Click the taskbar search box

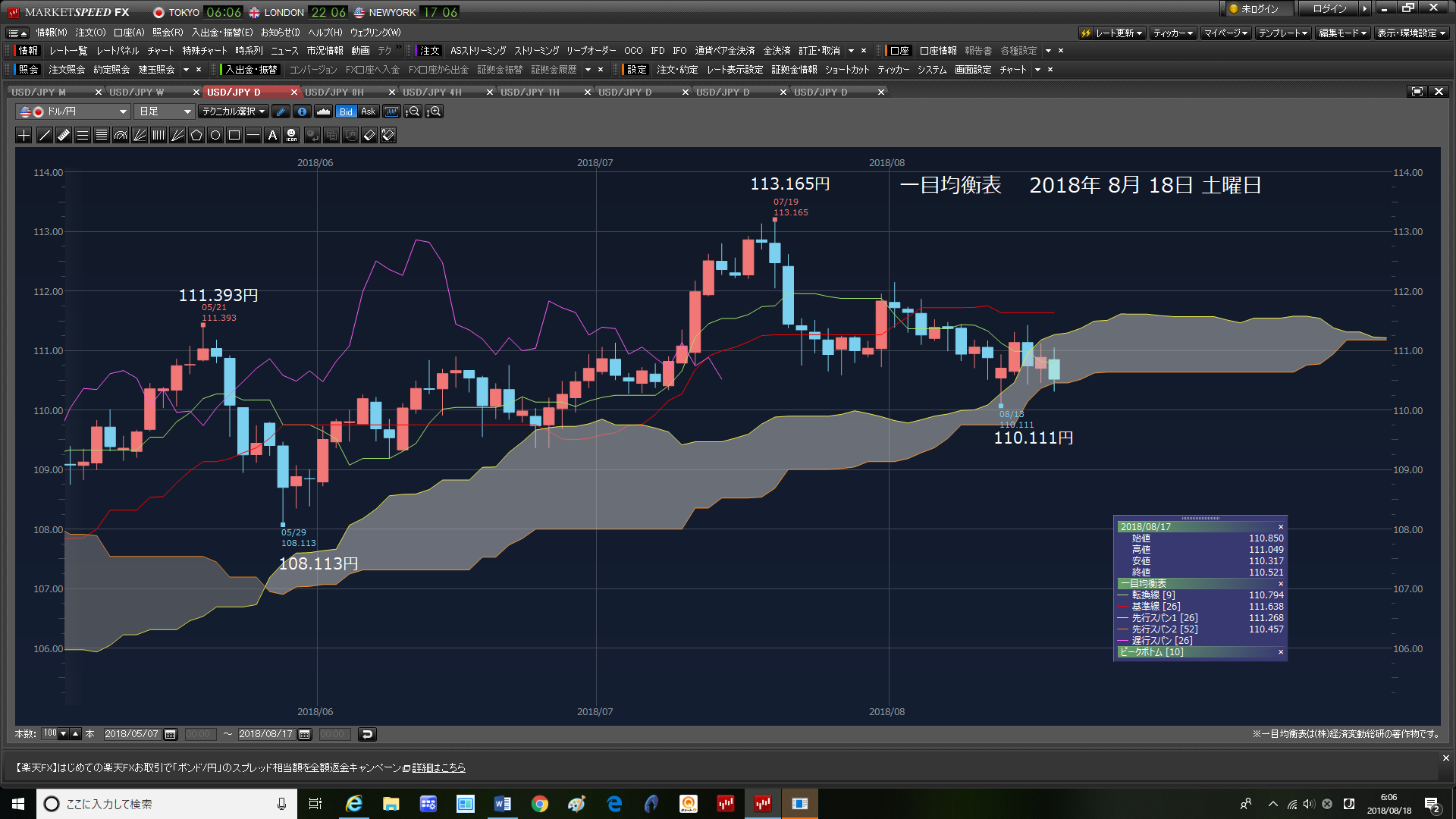point(167,804)
